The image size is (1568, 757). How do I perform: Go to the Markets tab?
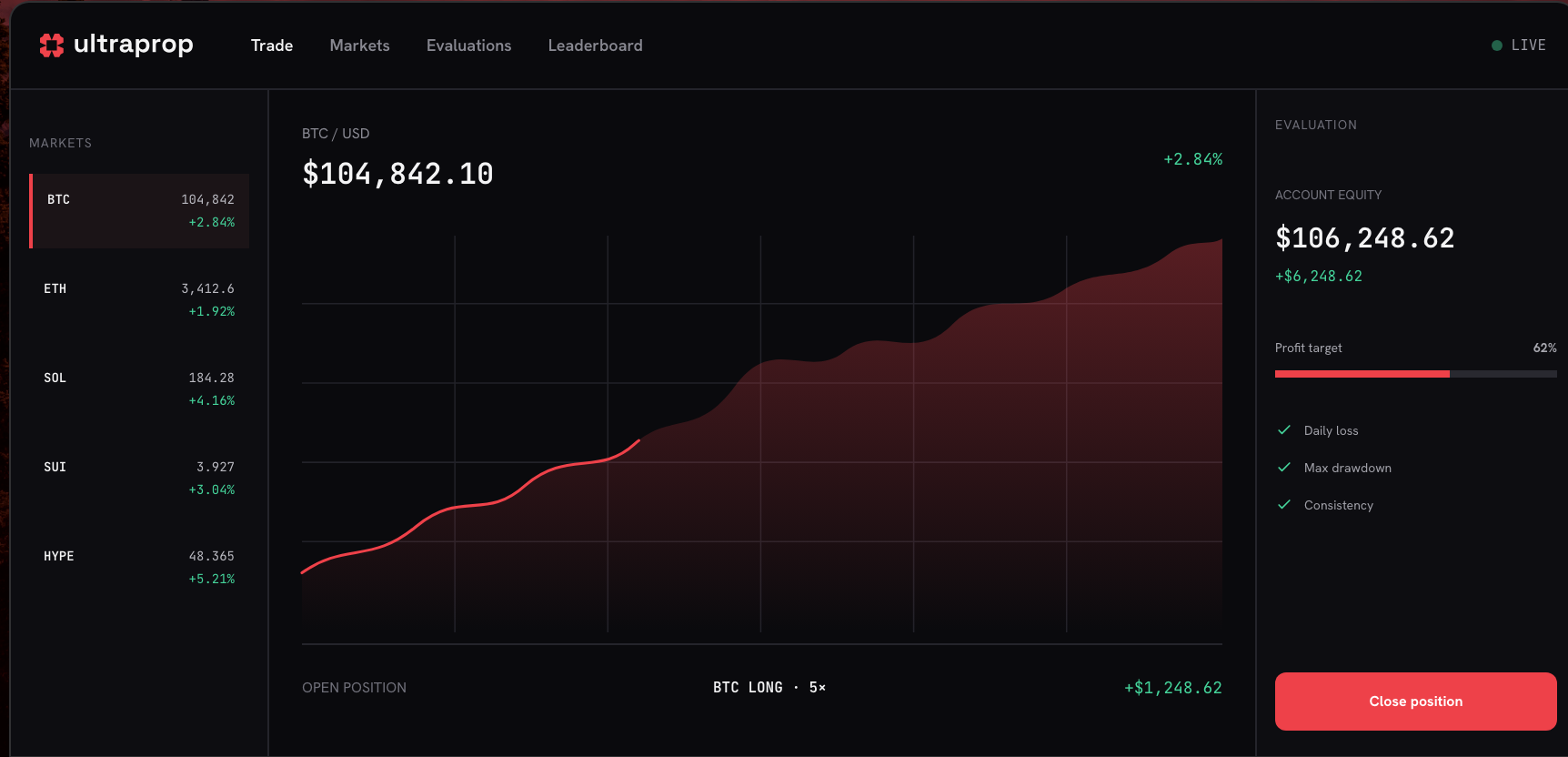click(359, 45)
